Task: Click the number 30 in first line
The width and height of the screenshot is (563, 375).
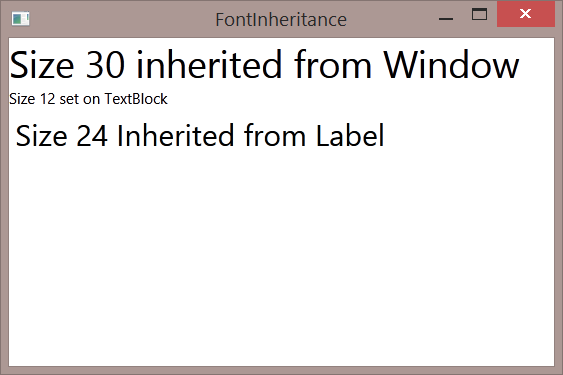Action: coord(106,65)
